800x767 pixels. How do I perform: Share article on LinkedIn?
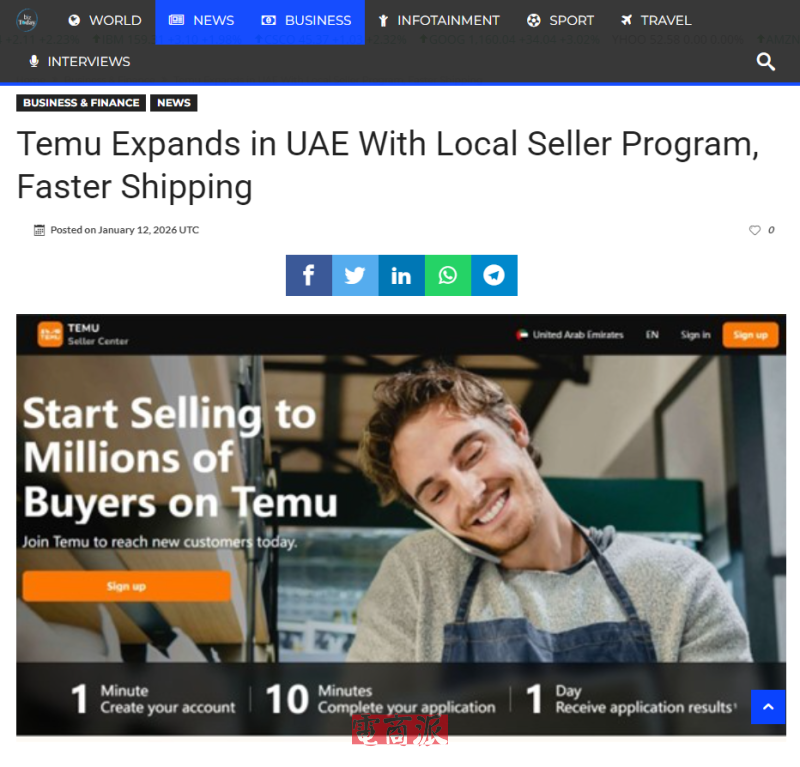[x=402, y=276]
